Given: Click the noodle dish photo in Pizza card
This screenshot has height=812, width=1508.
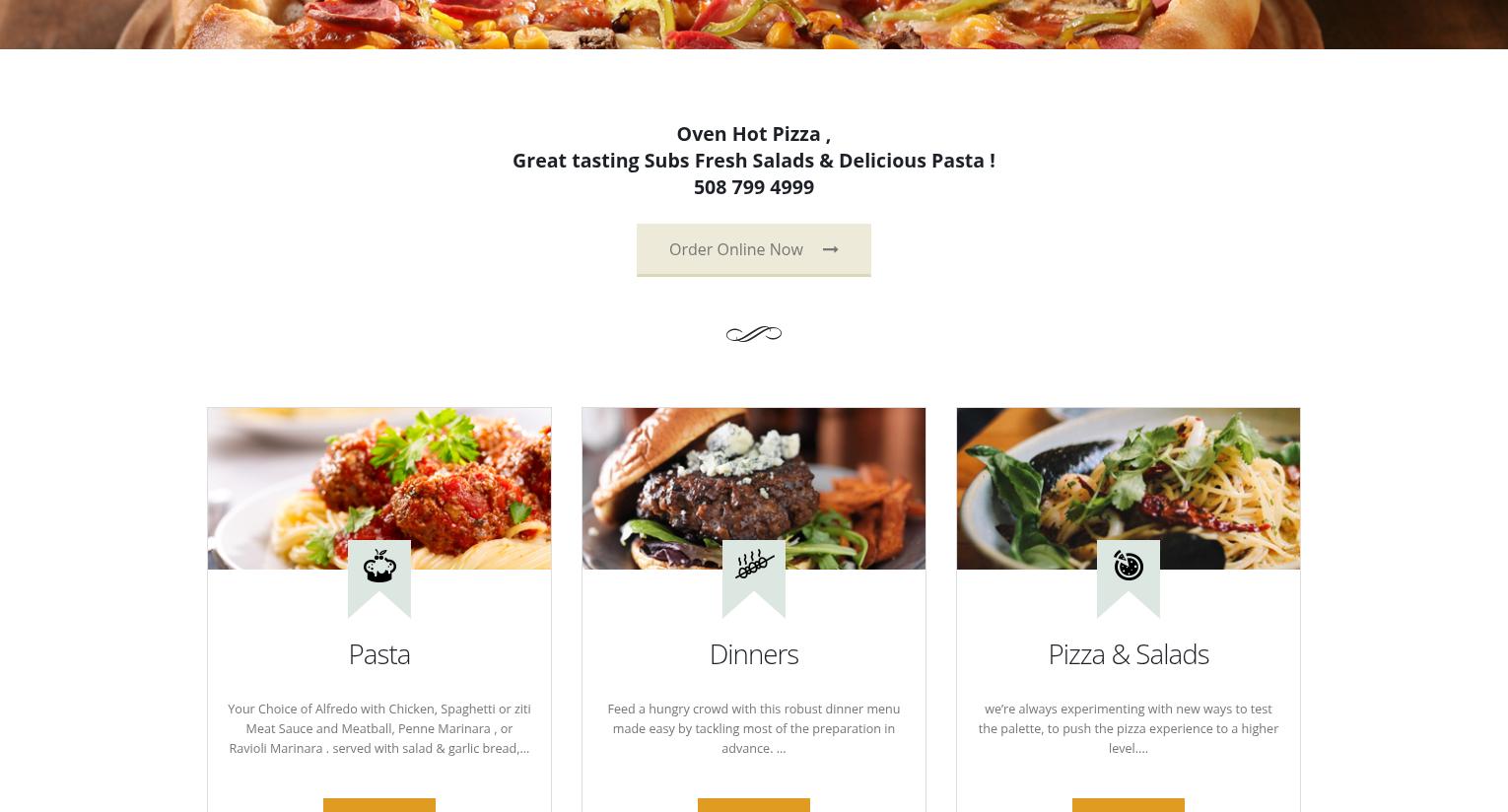Looking at the screenshot, I should pyautogui.click(x=1129, y=489).
